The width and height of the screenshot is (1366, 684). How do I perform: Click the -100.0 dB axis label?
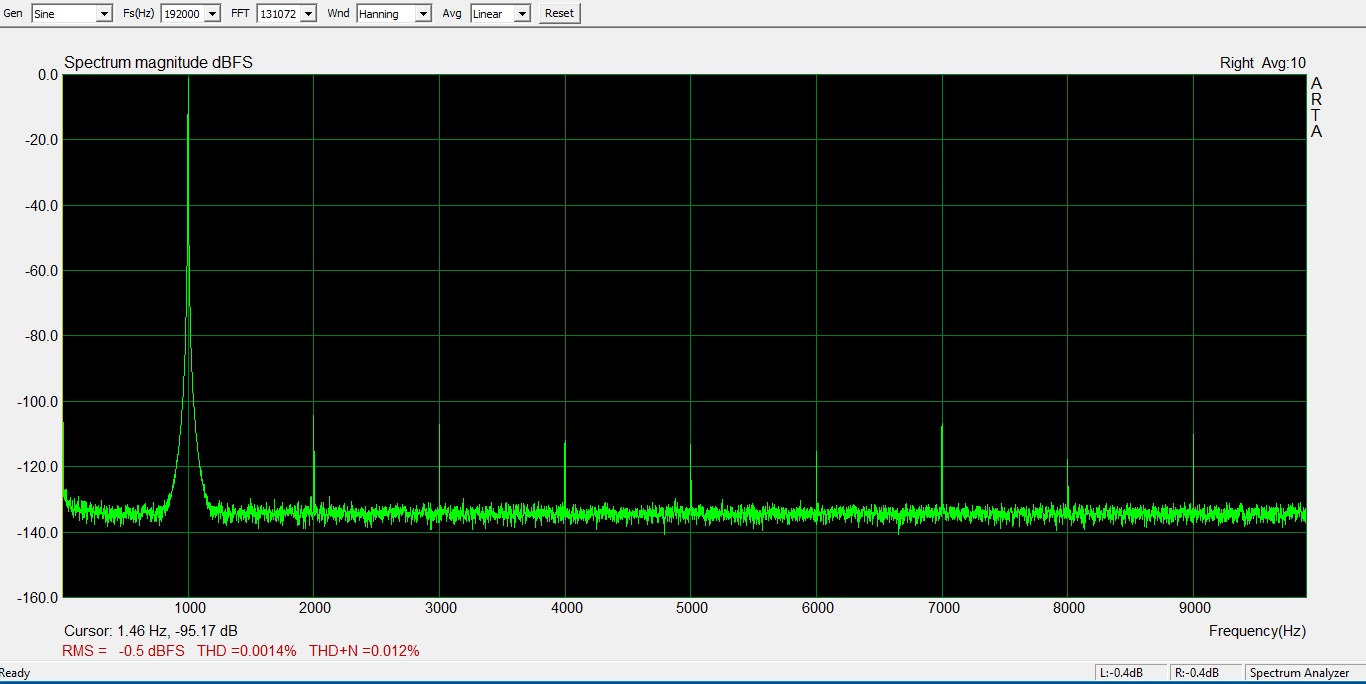tap(38, 402)
